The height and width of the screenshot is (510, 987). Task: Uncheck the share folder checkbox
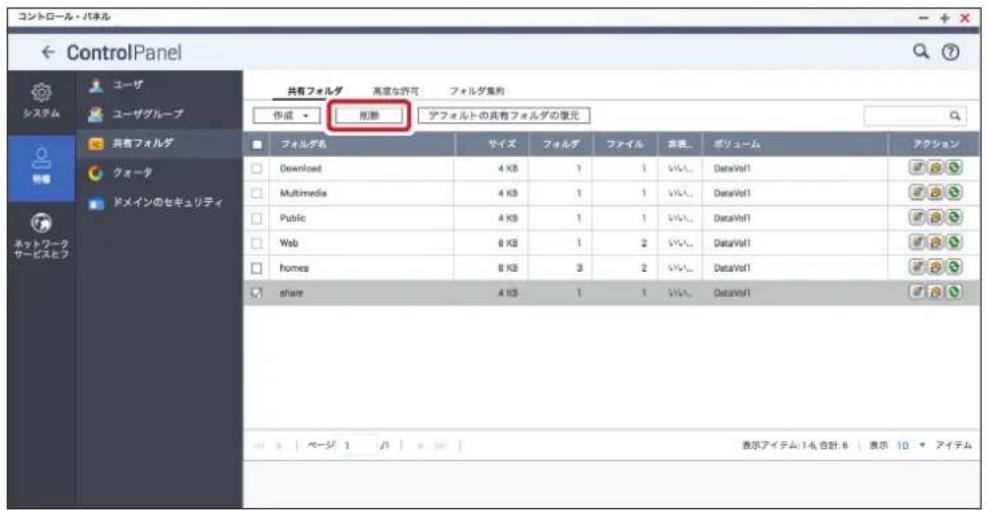[x=257, y=292]
